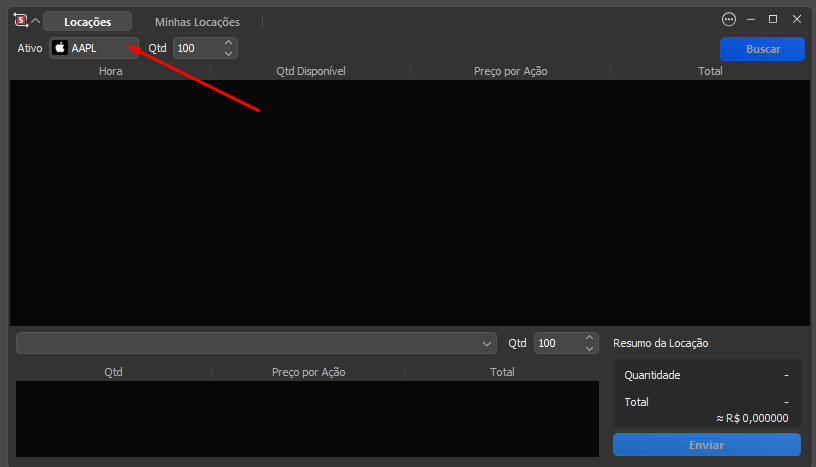Open the three-dots options menu
Image resolution: width=816 pixels, height=467 pixels.
point(729,19)
